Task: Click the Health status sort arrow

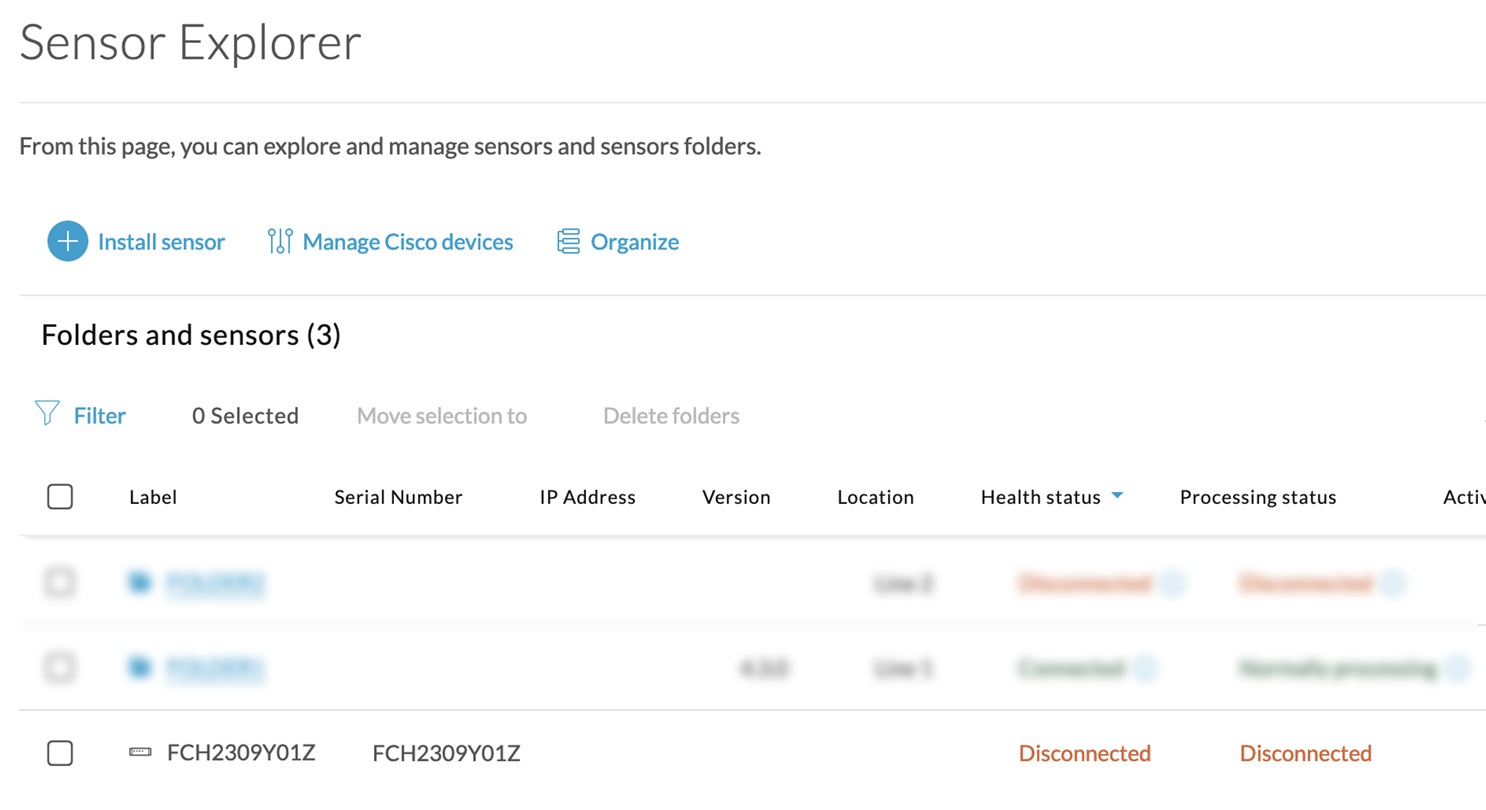Action: point(1117,496)
